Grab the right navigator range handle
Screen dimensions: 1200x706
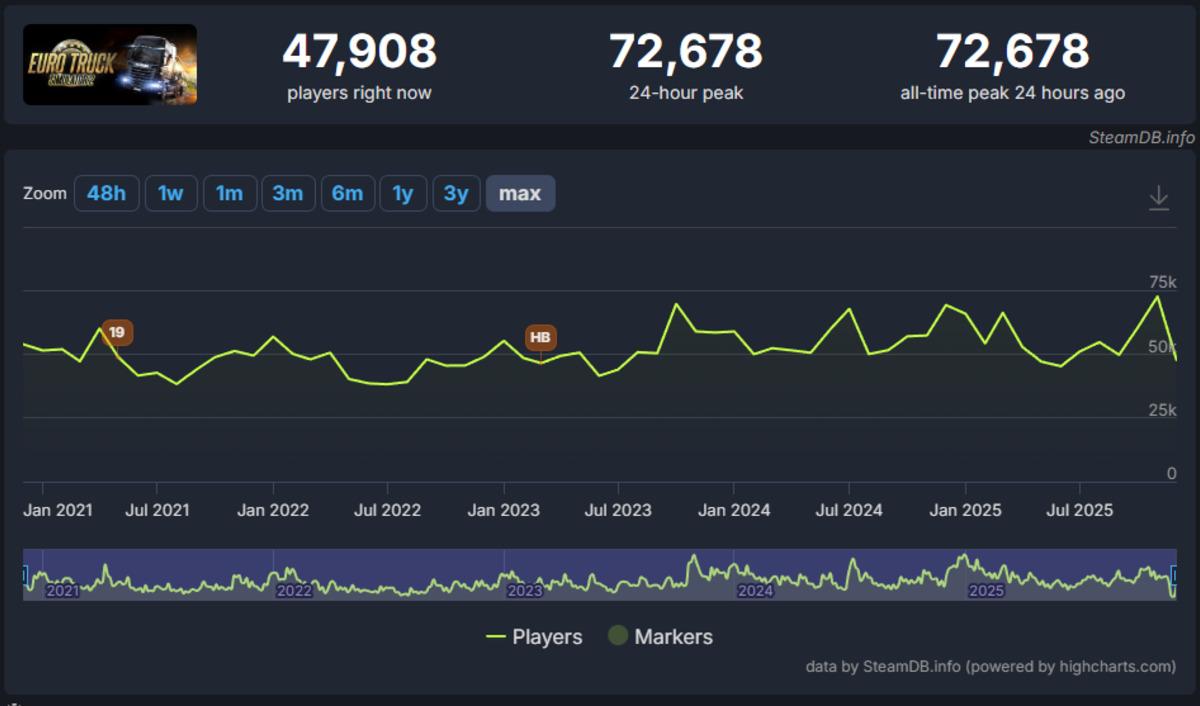(1175, 575)
